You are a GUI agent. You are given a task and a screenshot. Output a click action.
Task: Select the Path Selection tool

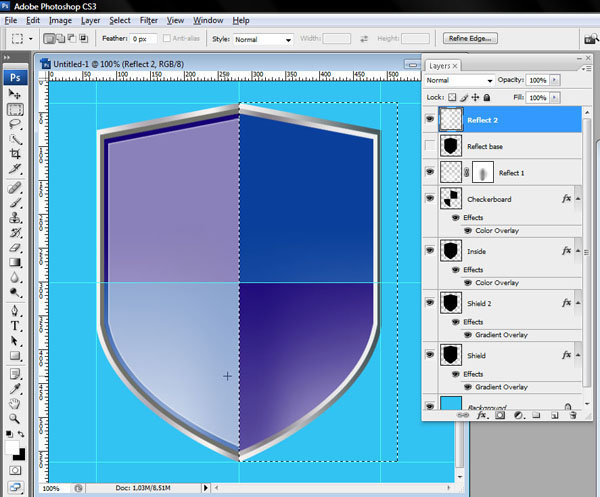click(x=15, y=341)
